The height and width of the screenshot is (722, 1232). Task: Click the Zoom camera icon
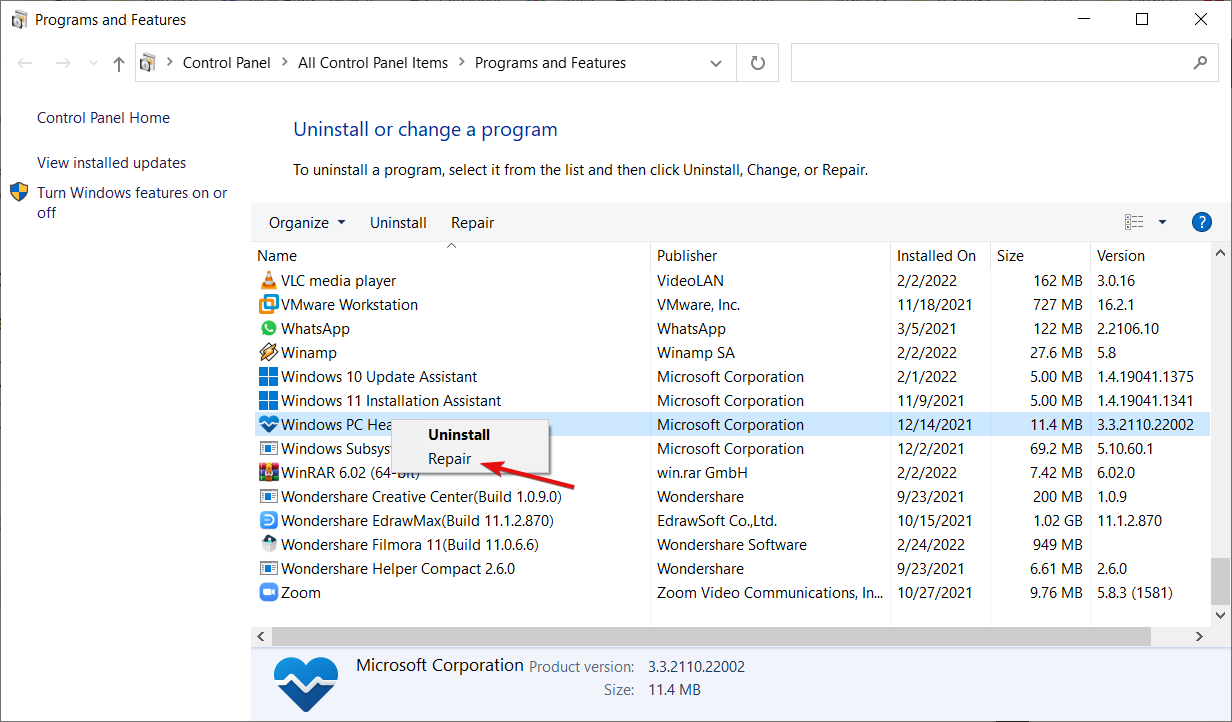(268, 593)
